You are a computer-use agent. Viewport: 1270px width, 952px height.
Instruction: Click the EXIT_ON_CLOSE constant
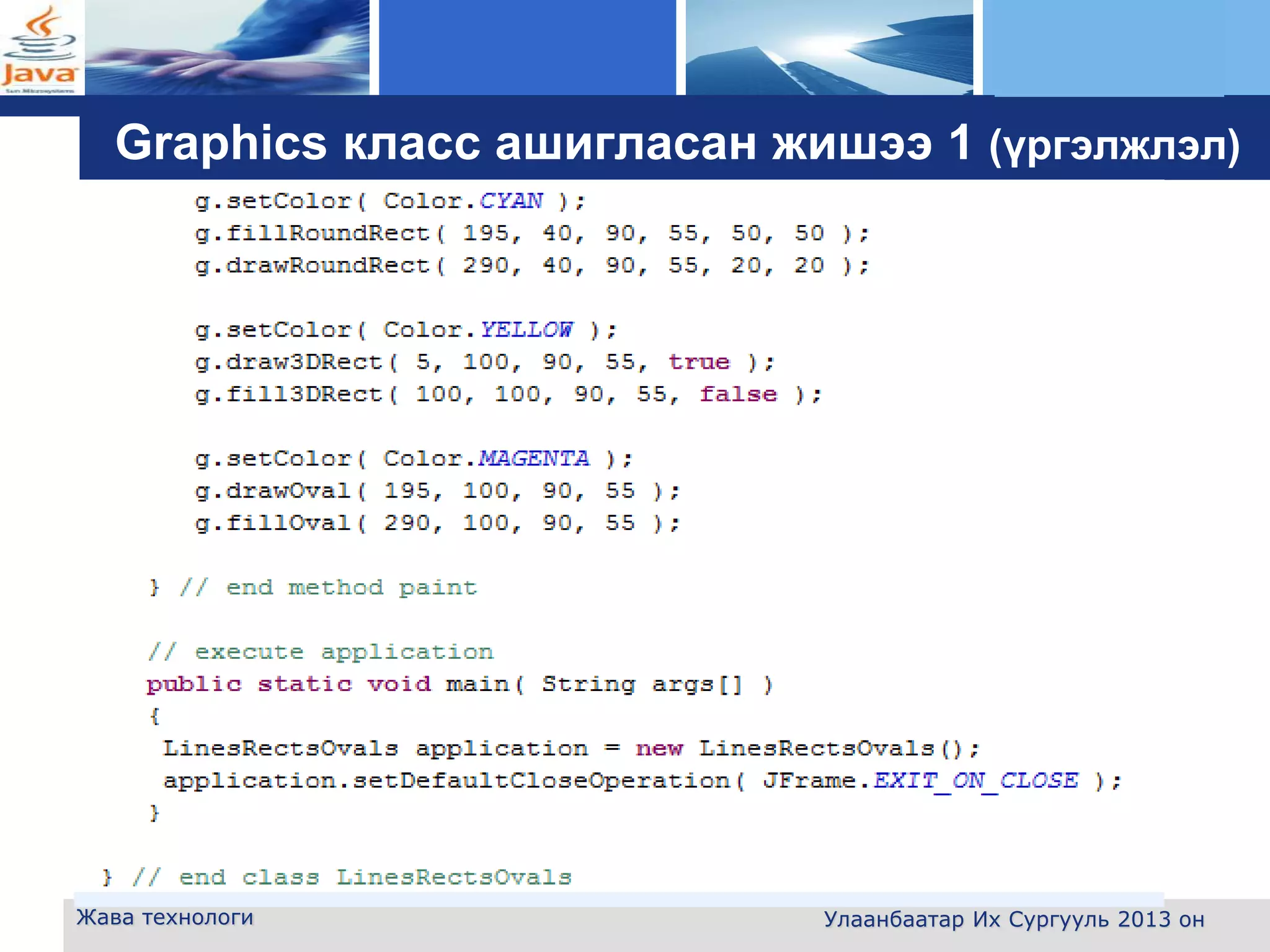click(x=976, y=780)
